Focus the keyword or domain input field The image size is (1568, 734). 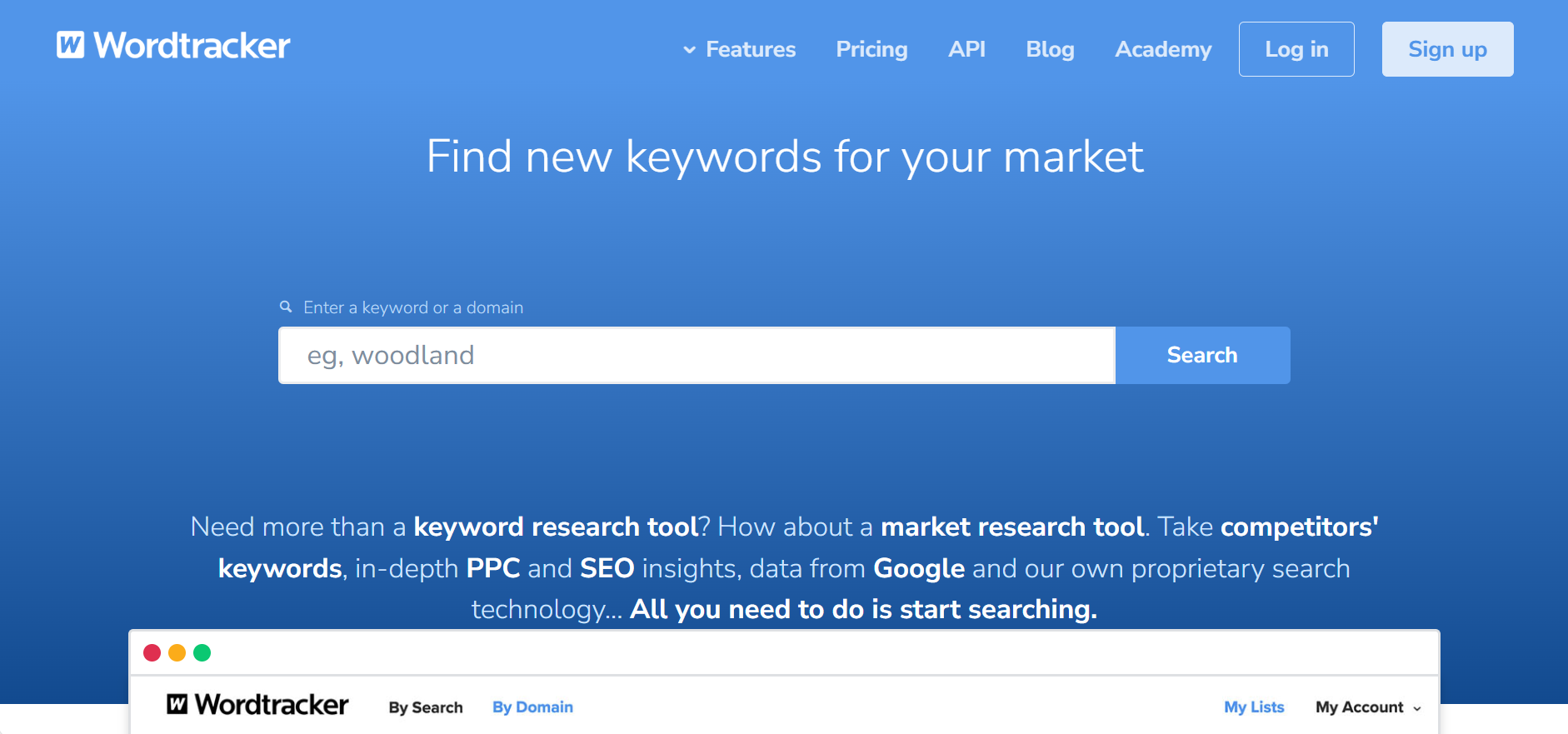tap(697, 355)
